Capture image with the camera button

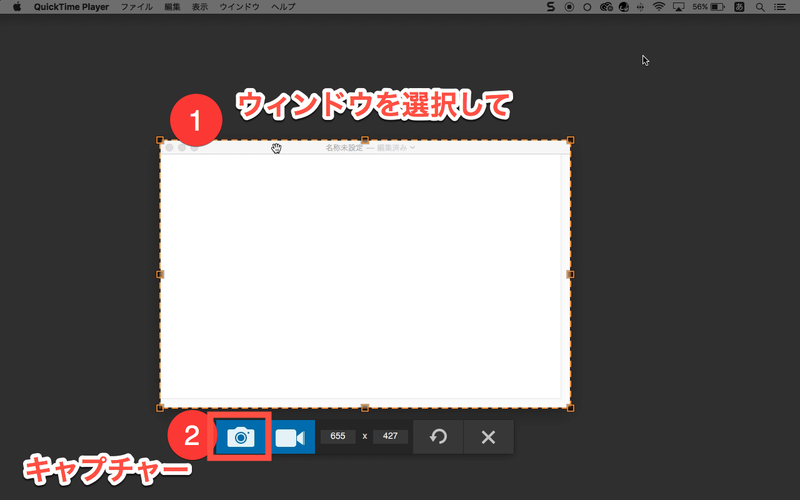pos(240,437)
